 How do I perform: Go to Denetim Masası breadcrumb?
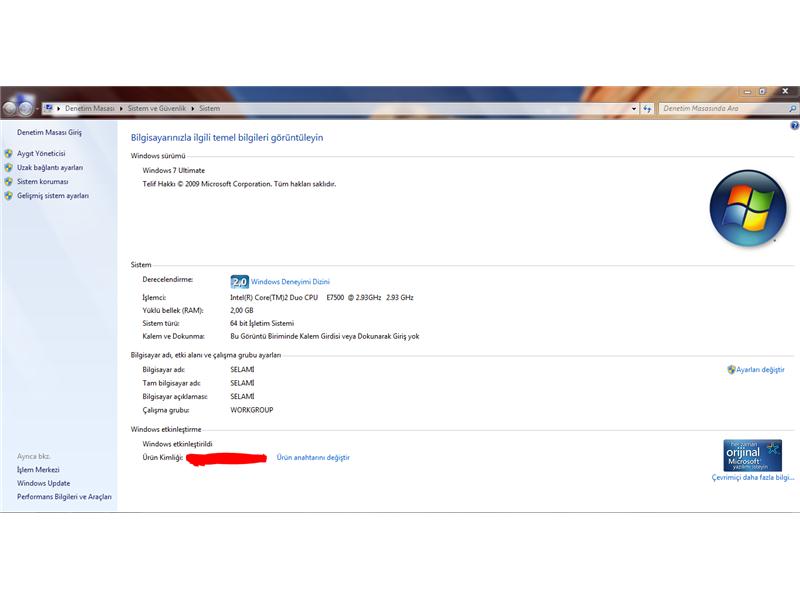tap(90, 108)
